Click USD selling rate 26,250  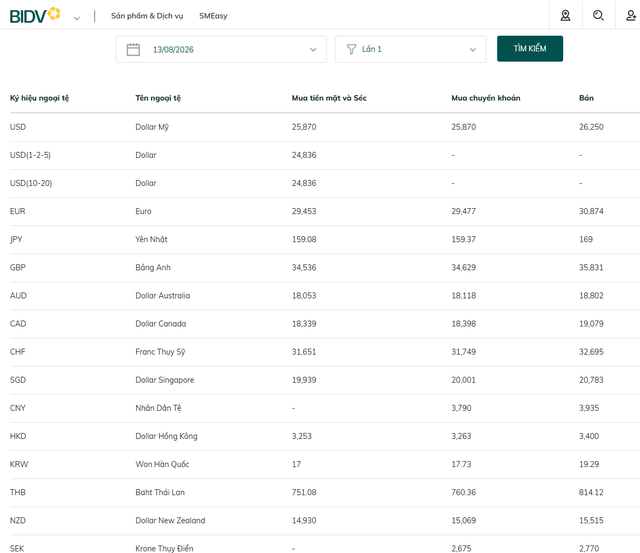point(591,127)
